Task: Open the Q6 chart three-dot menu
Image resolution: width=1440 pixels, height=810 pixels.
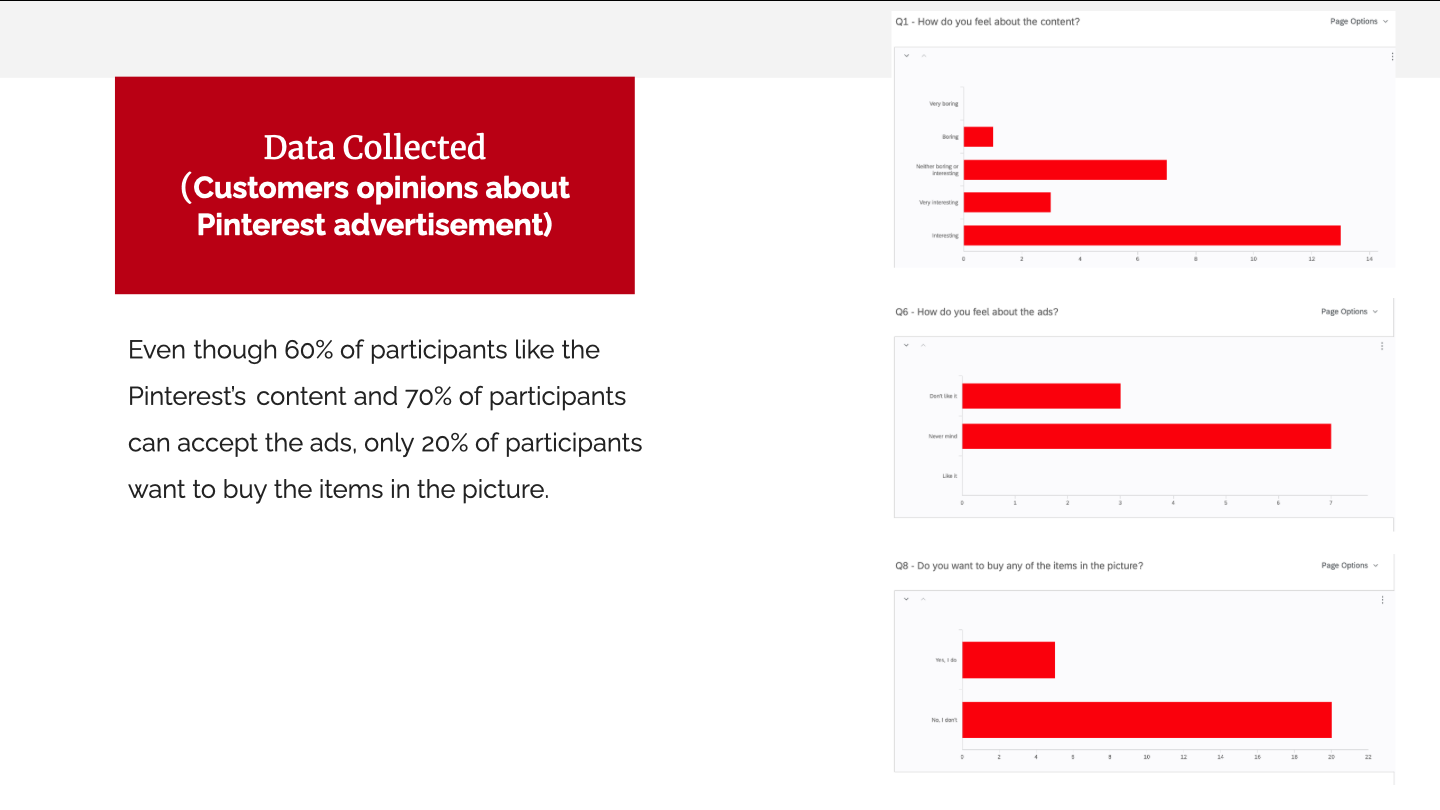Action: point(1382,346)
